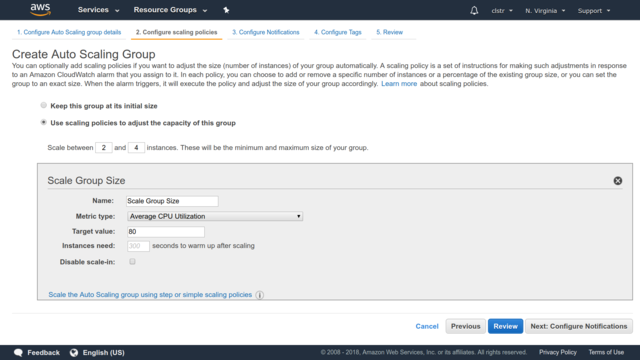Screen dimensions: 640x360
Task: Click the Metric type label
Action: [96, 216]
